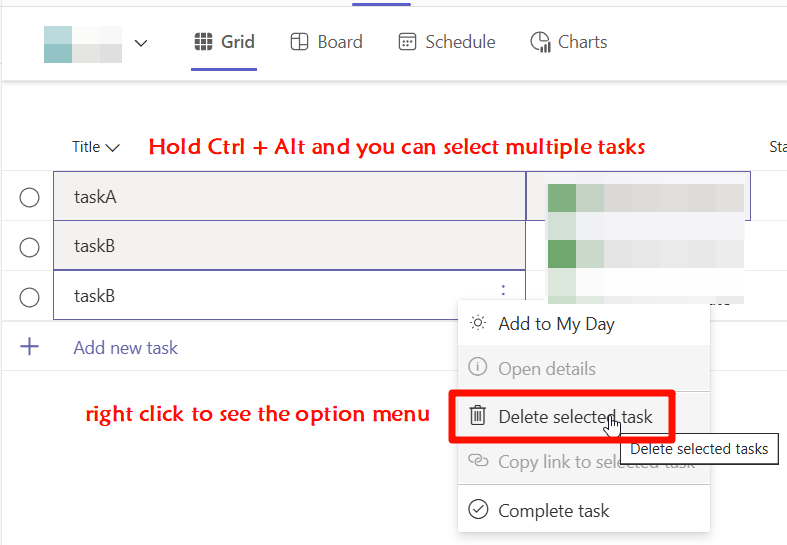Click the plus icon to add task
The width and height of the screenshot is (787, 545).
click(x=29, y=346)
